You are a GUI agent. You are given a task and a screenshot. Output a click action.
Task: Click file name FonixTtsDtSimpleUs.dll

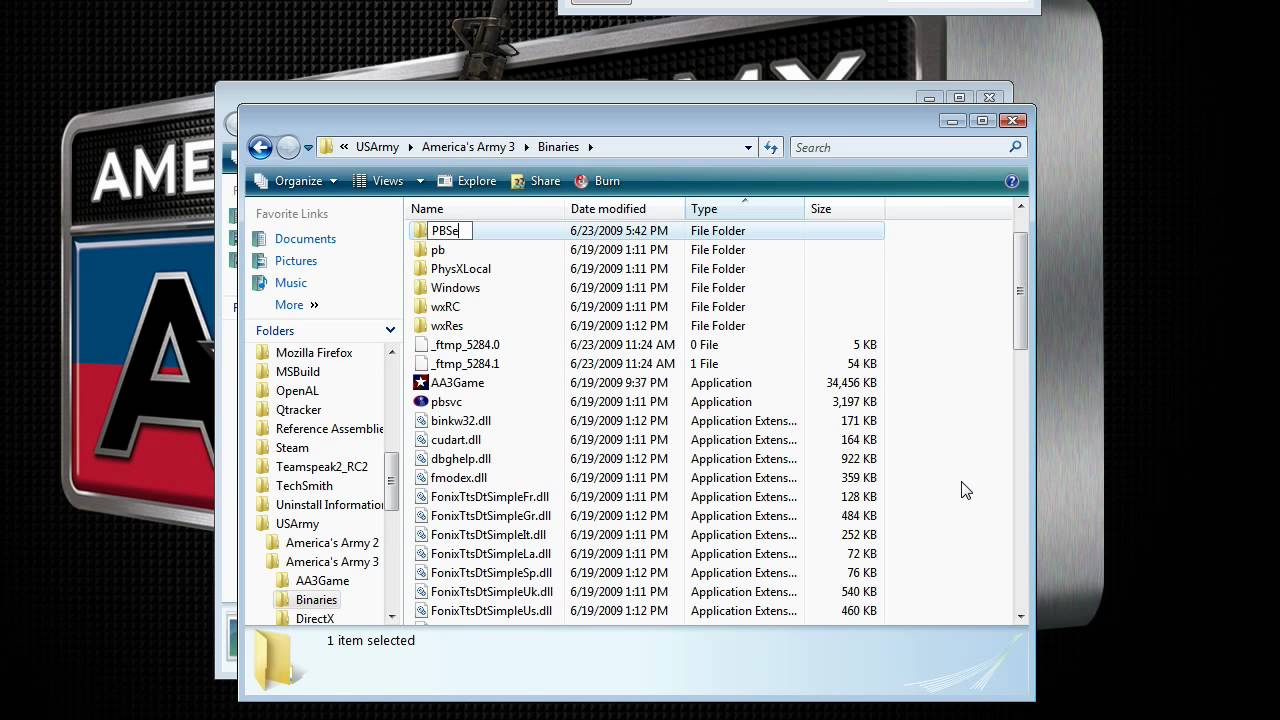pyautogui.click(x=491, y=611)
